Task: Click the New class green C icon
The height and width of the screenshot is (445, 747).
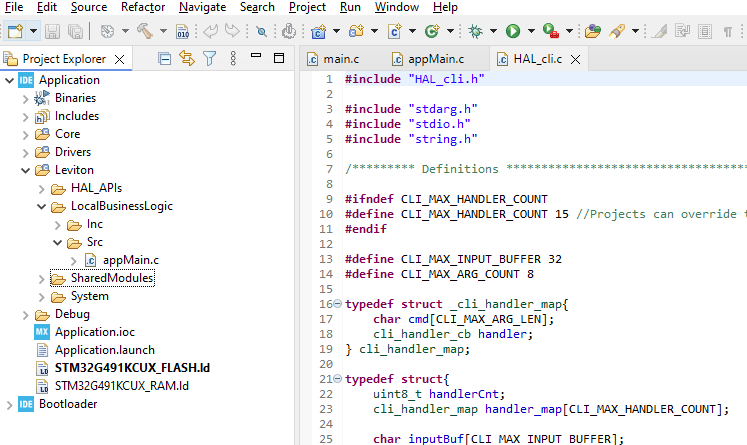Action: [x=432, y=31]
